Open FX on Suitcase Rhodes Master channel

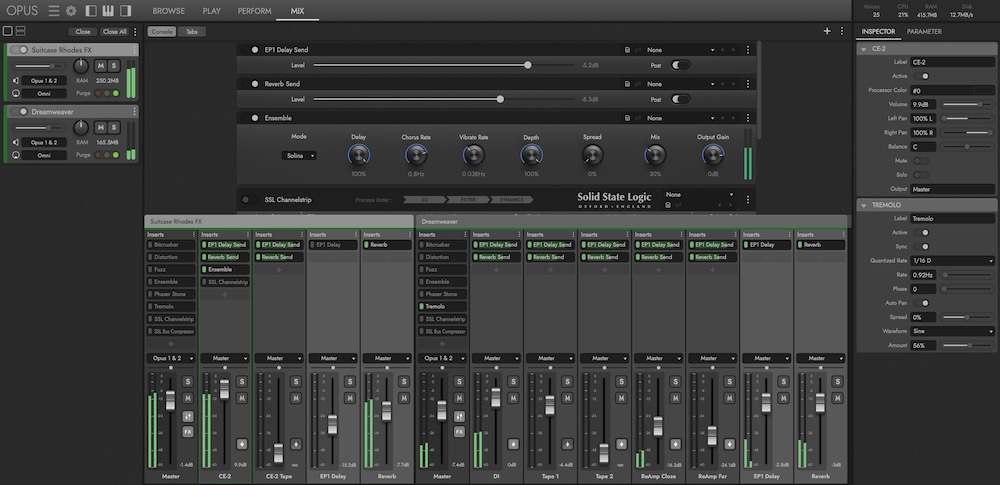click(188, 432)
